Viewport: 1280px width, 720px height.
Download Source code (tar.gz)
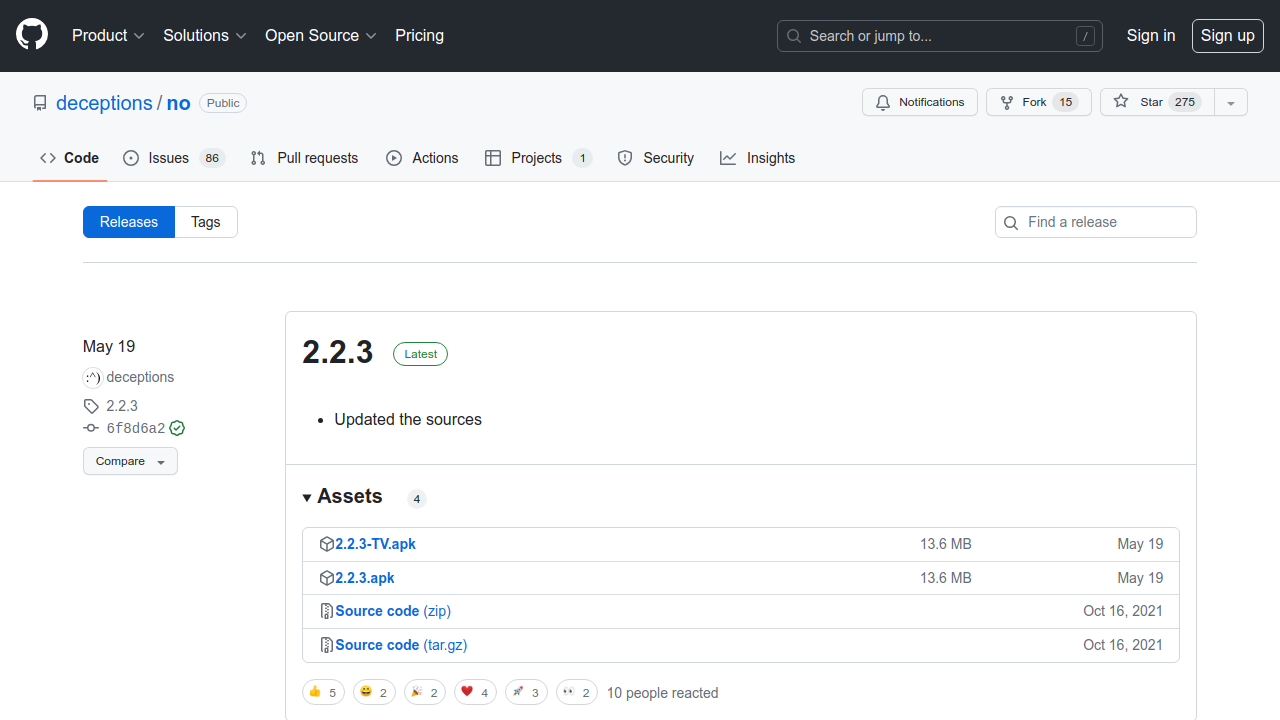pos(401,645)
